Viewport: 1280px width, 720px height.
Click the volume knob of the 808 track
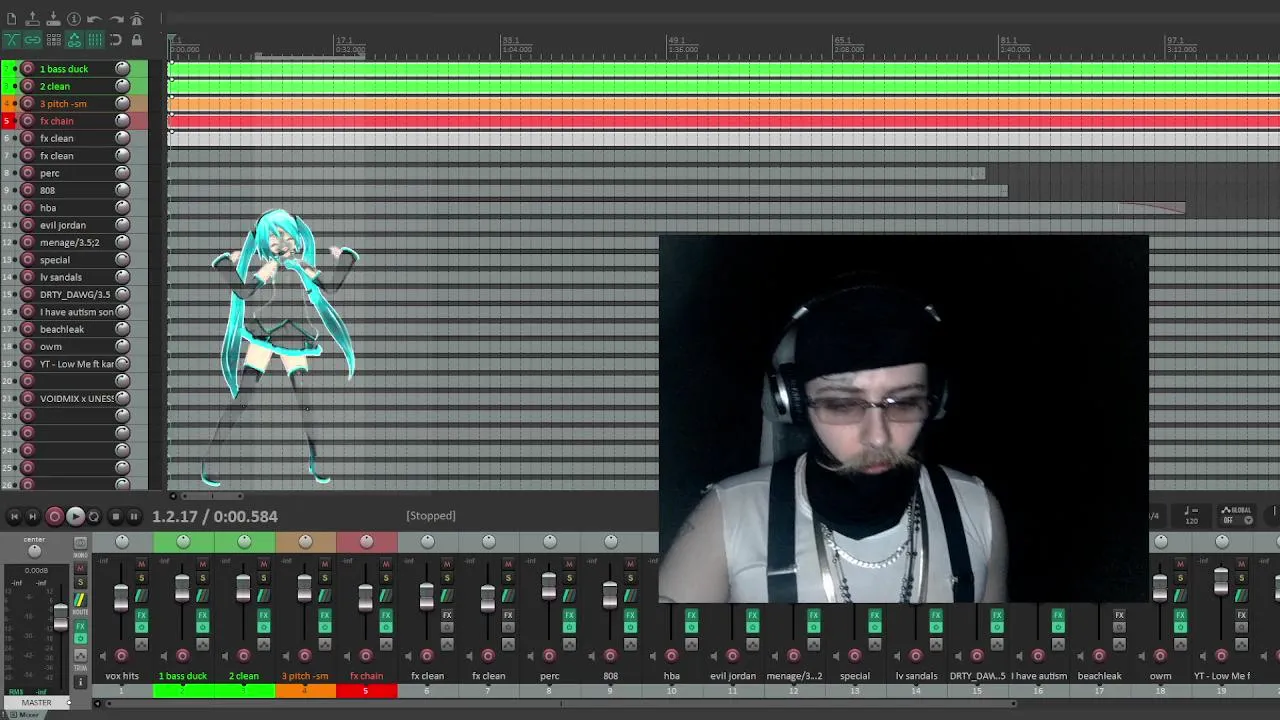[122, 190]
